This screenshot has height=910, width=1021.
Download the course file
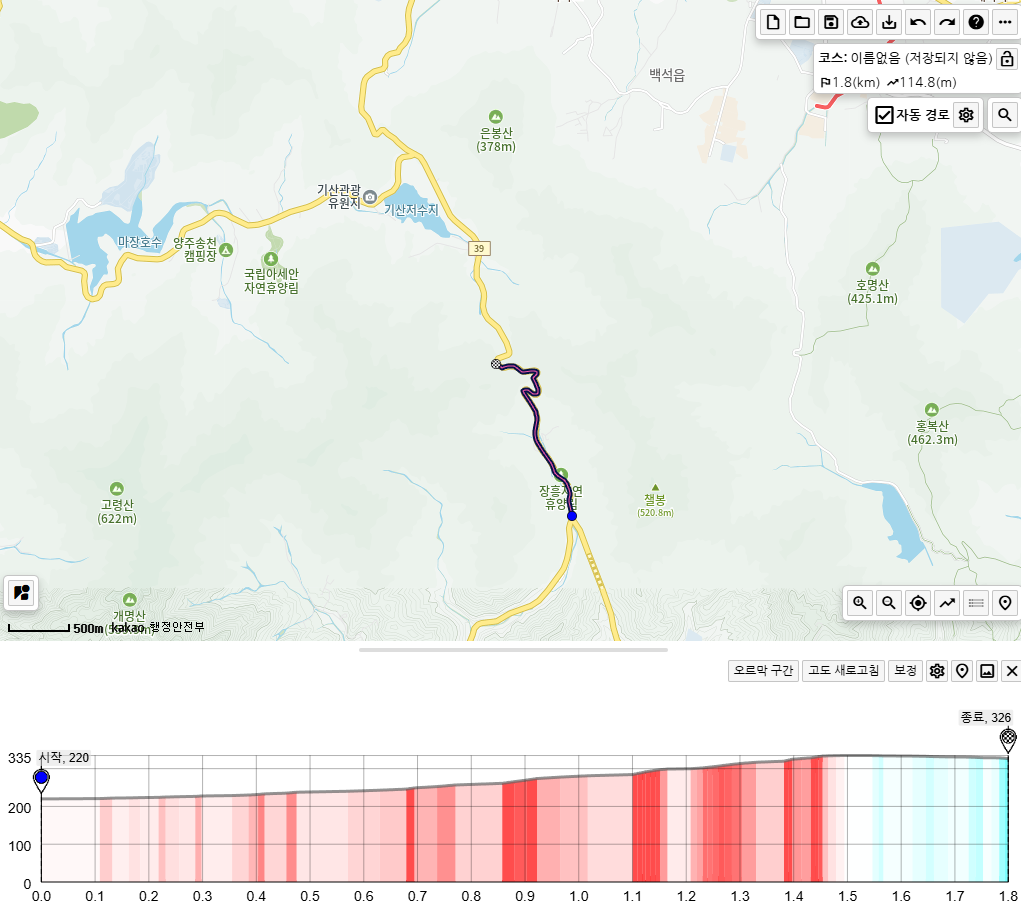click(889, 22)
